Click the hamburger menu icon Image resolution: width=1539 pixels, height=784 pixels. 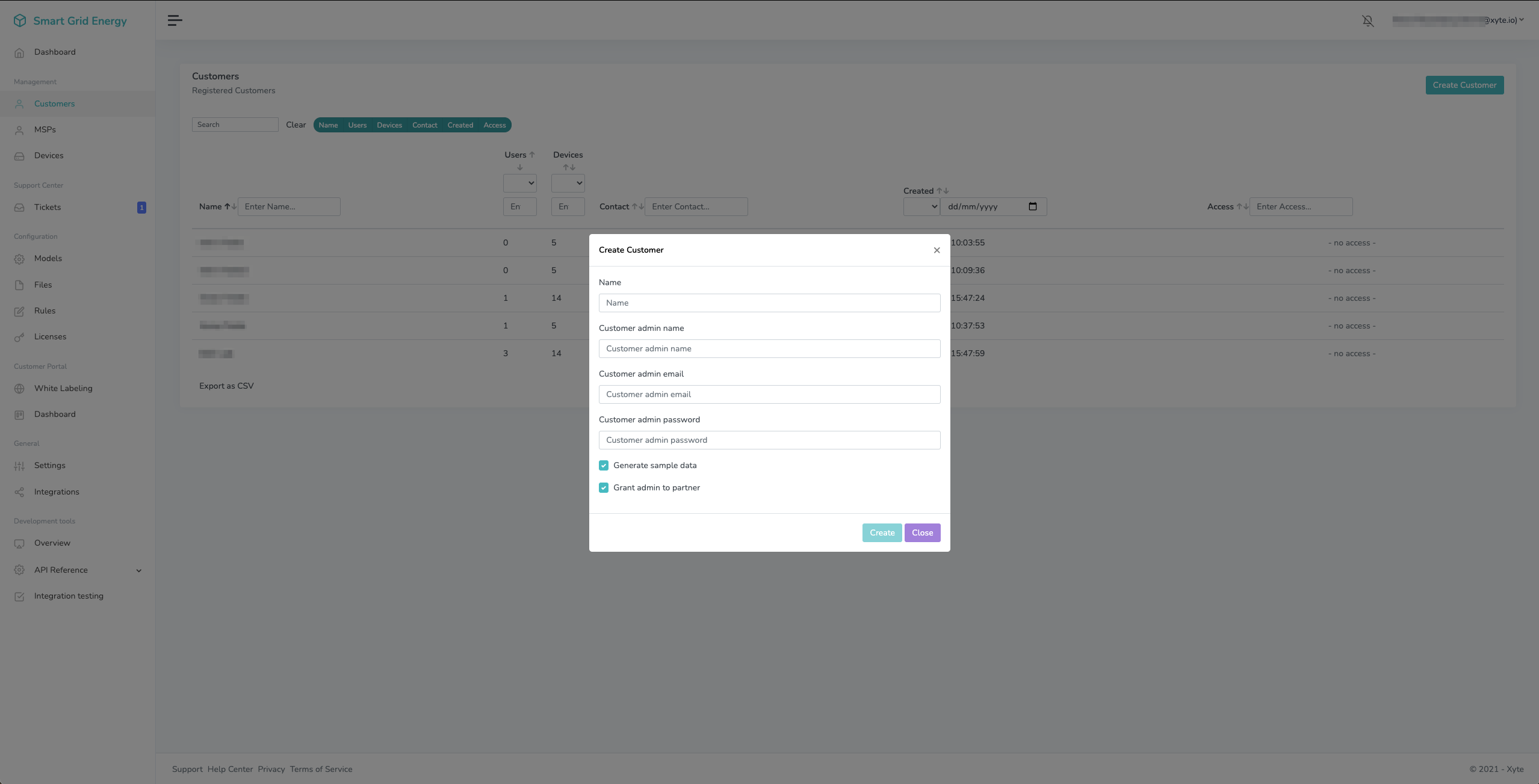point(175,20)
